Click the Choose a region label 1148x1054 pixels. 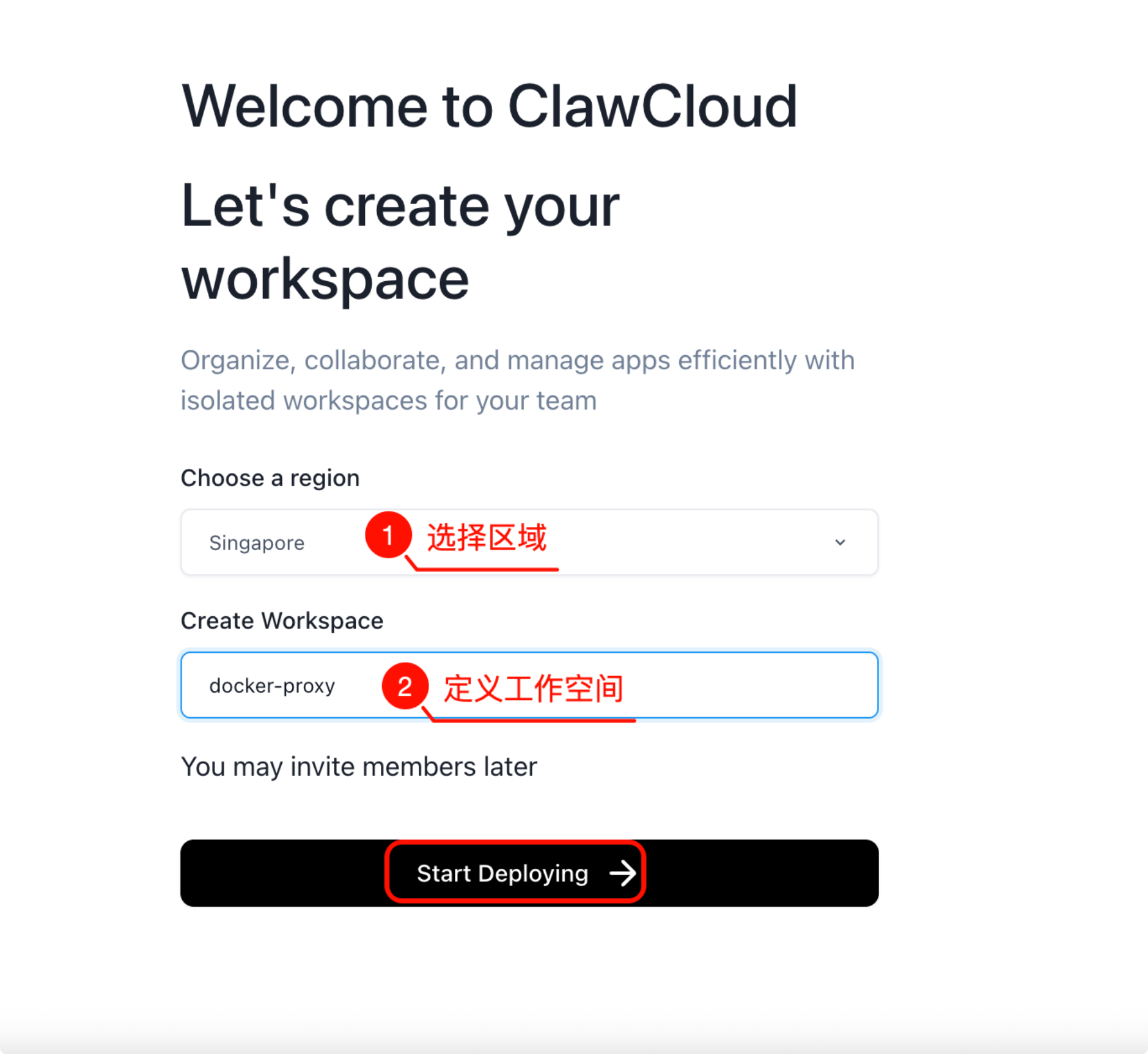(x=270, y=478)
